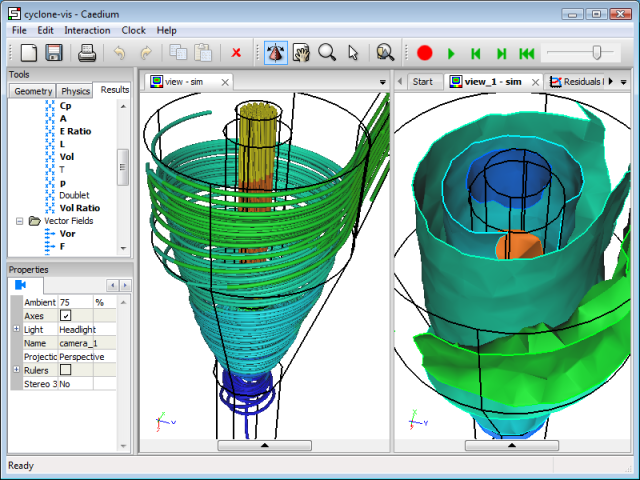640x480 pixels.
Task: Click the red Record simulation button
Action: [x=425, y=53]
